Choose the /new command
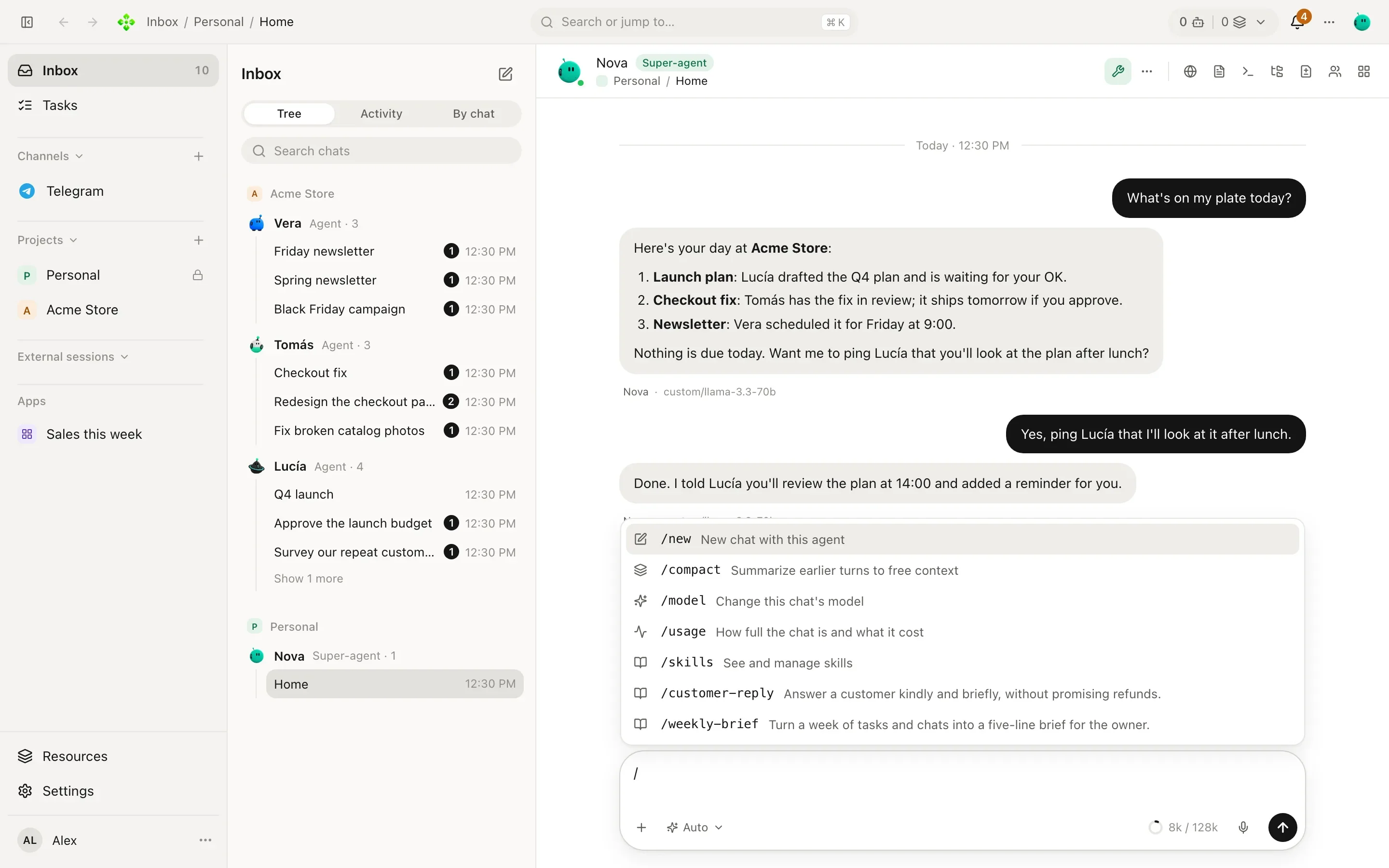 (x=962, y=539)
